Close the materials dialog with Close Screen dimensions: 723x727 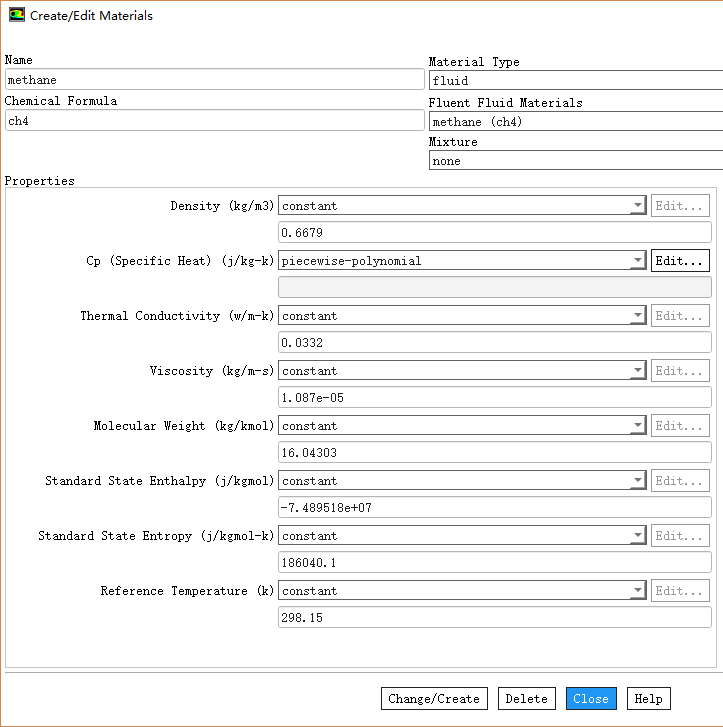point(591,699)
